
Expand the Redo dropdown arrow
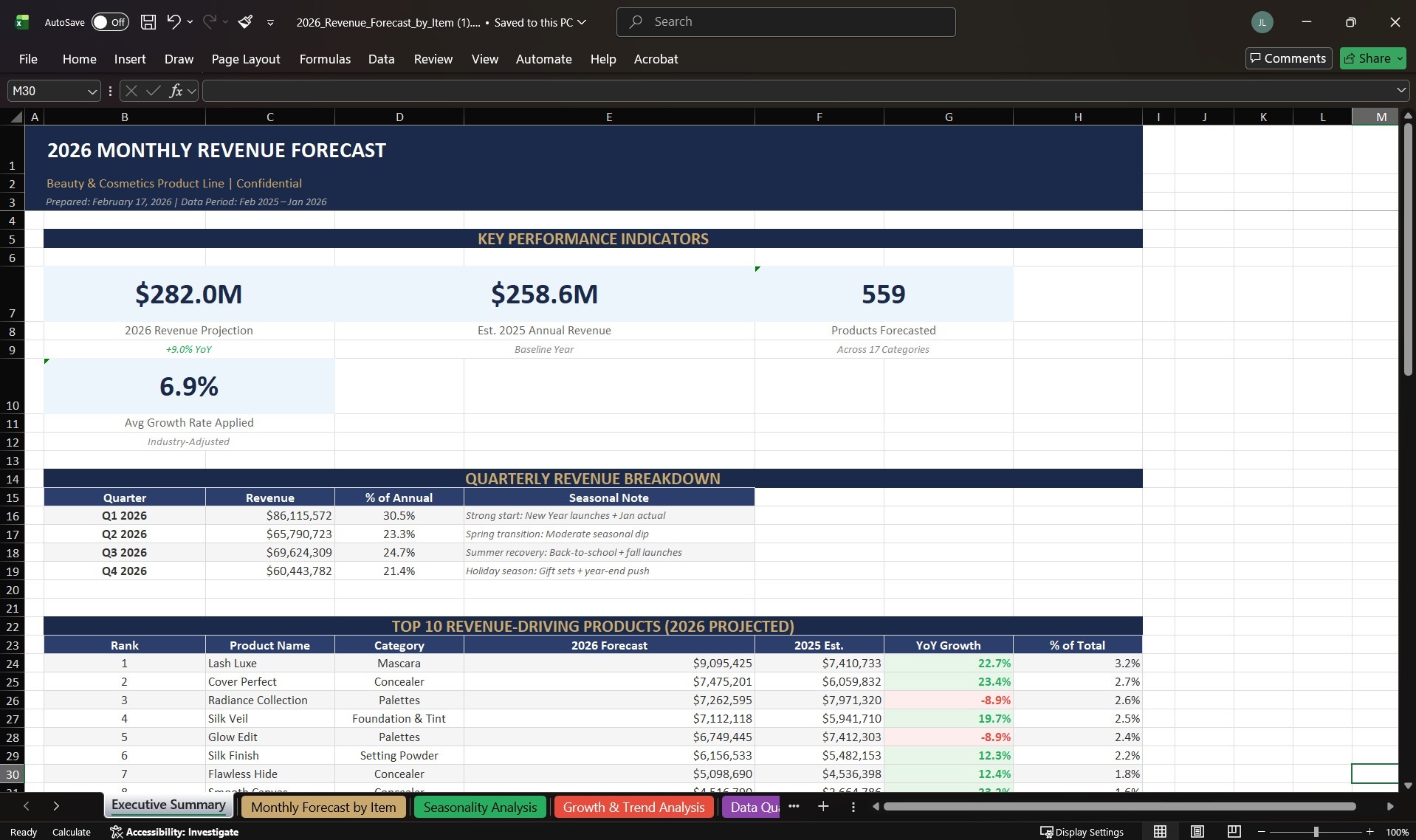[227, 22]
